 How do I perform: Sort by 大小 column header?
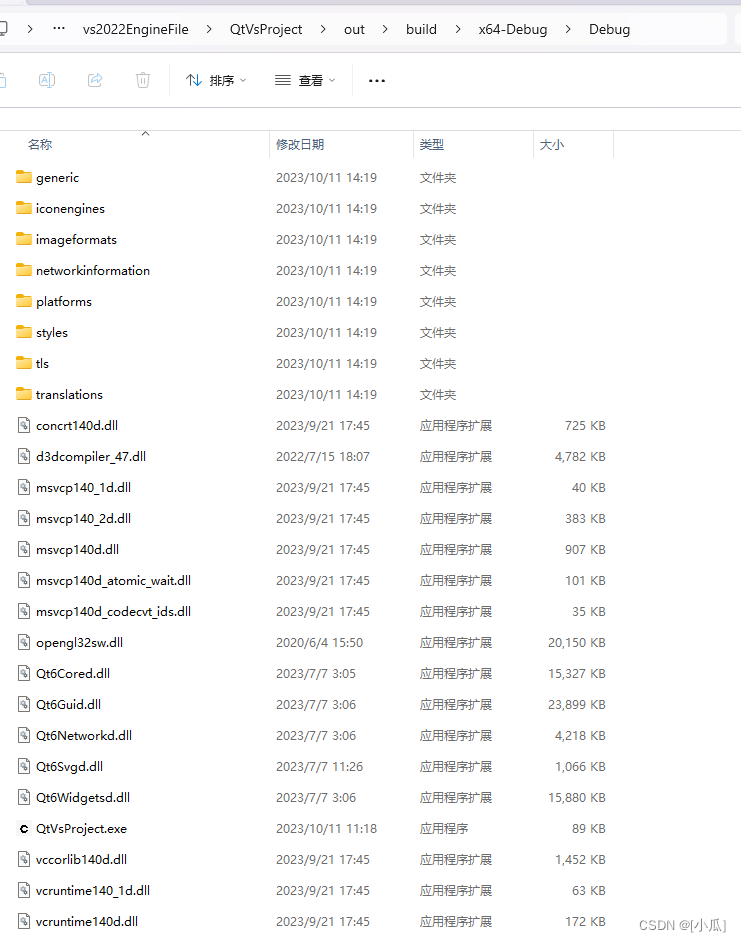tap(552, 144)
